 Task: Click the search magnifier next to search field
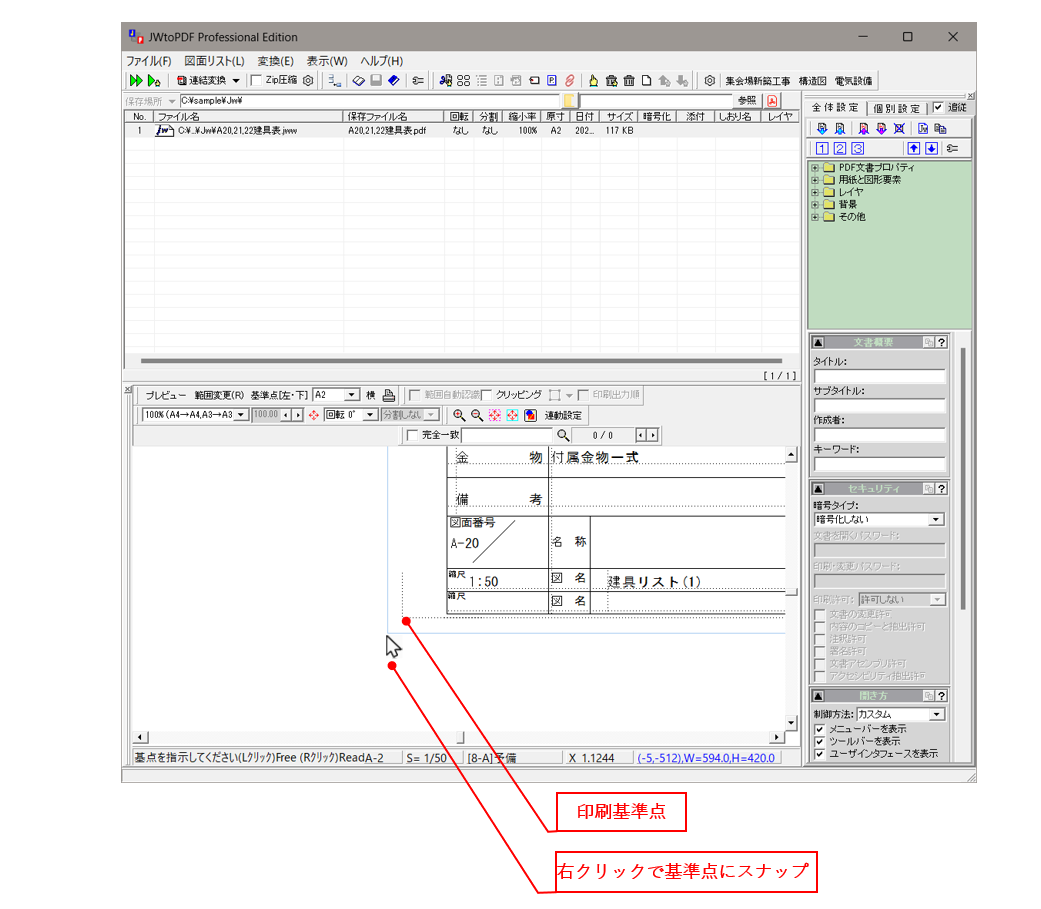[563, 435]
